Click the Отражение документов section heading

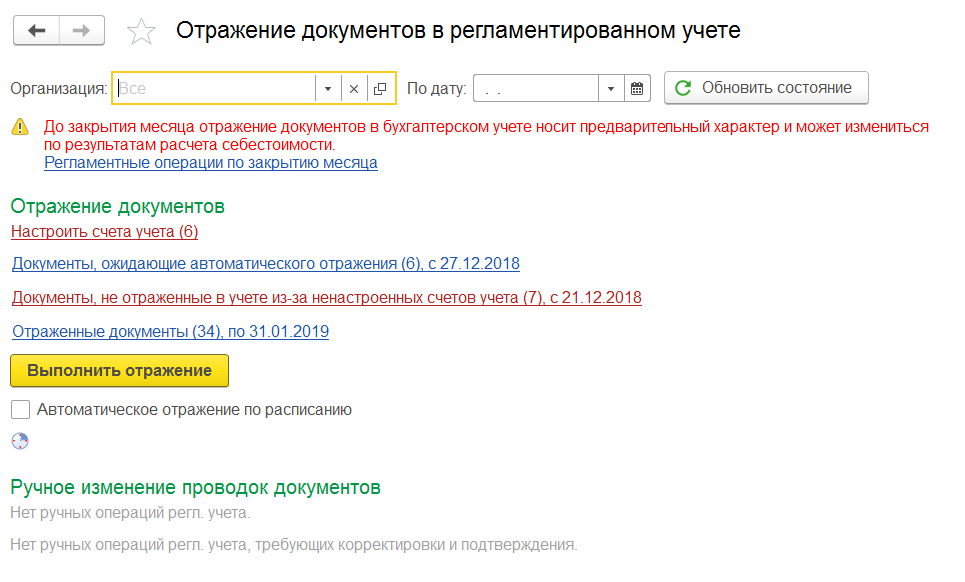(x=118, y=206)
